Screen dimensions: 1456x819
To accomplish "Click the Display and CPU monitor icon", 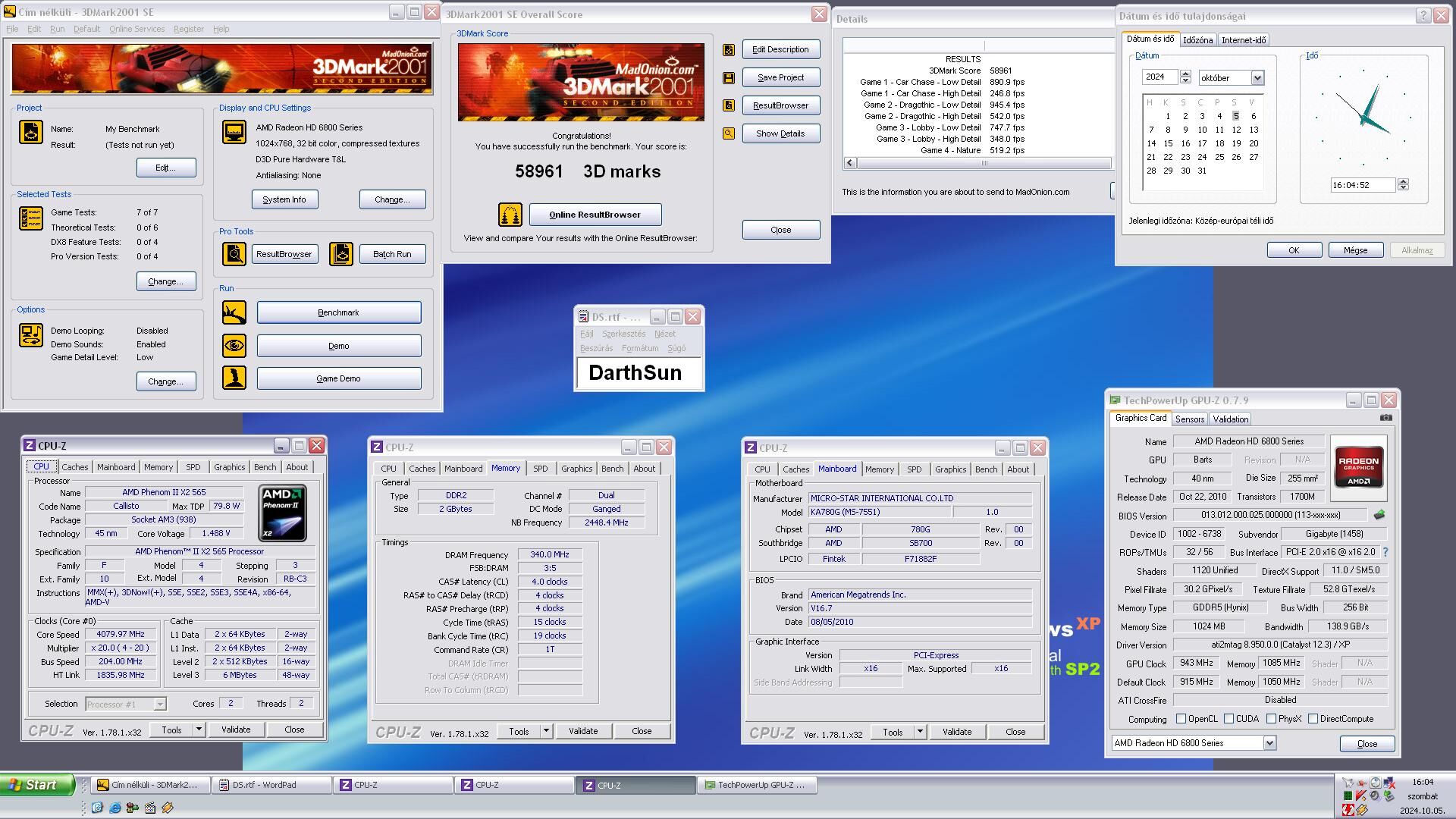I will pyautogui.click(x=234, y=132).
